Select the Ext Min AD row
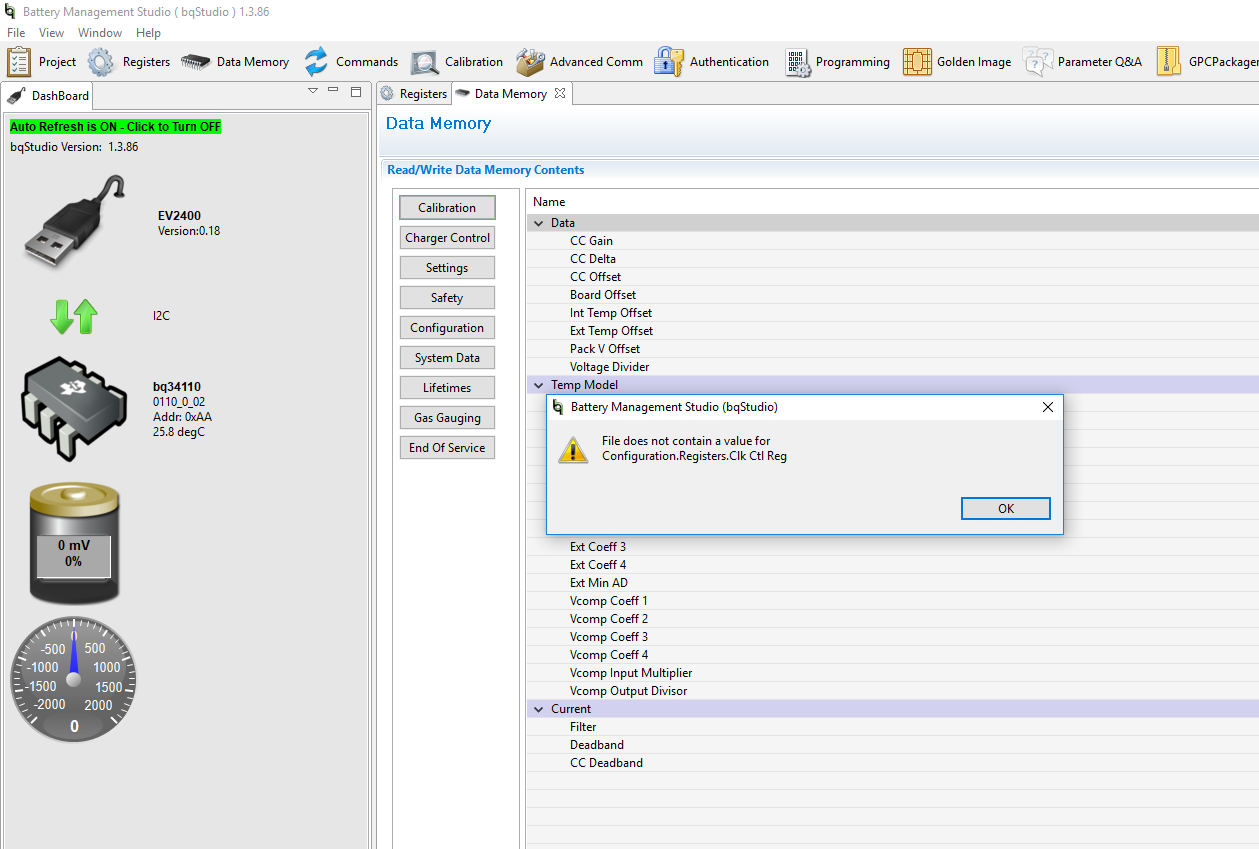 point(892,583)
